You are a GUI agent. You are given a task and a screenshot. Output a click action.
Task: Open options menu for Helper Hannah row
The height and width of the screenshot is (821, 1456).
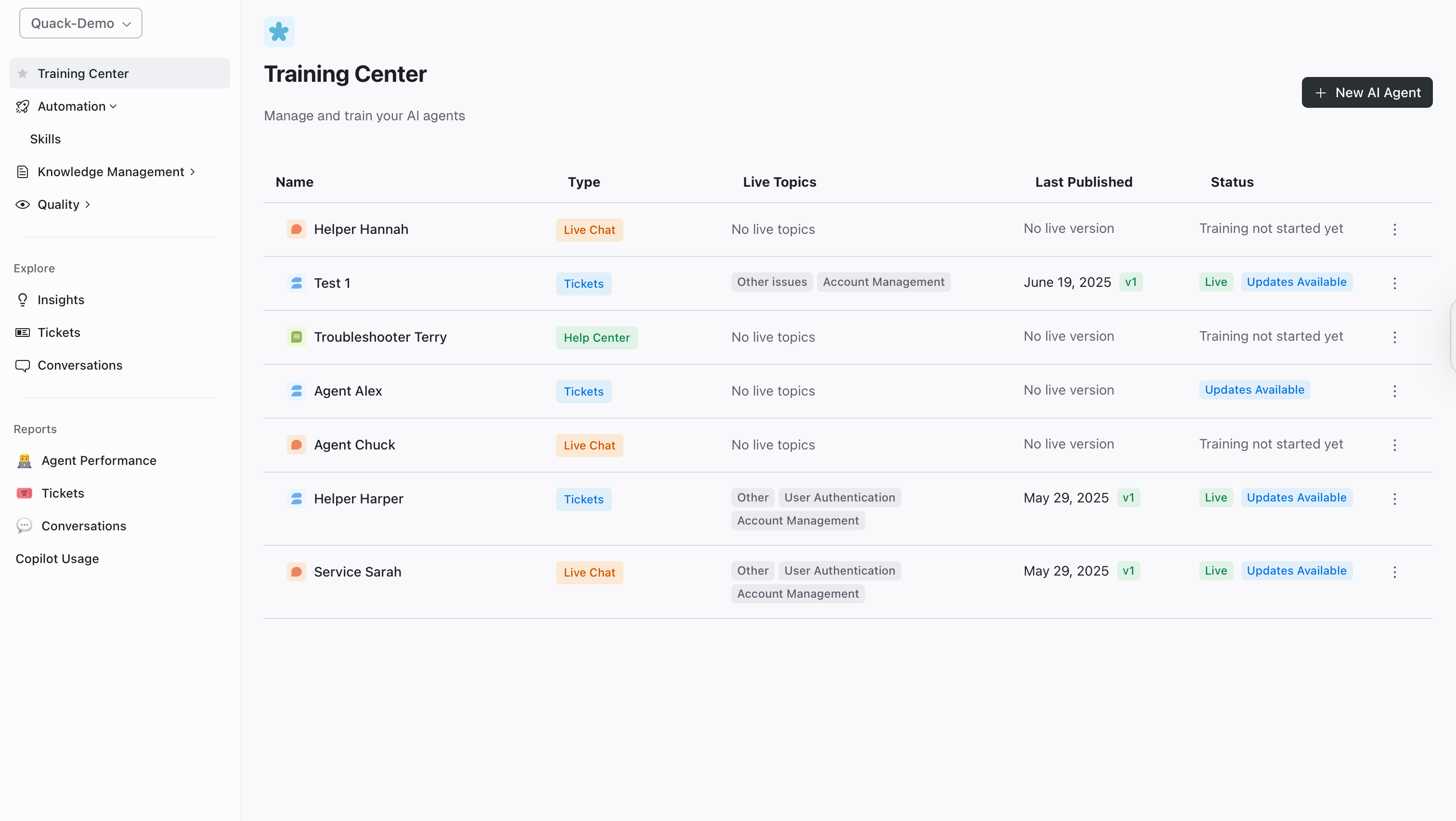(1394, 230)
